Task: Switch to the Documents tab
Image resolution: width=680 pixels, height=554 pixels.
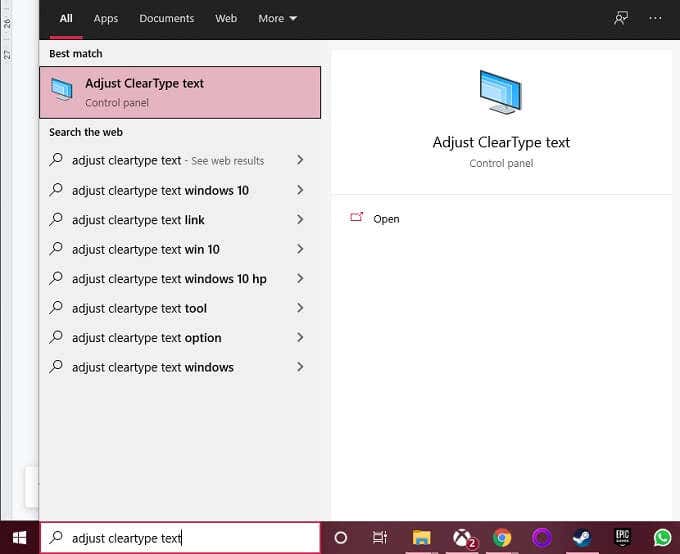Action: pos(167,18)
